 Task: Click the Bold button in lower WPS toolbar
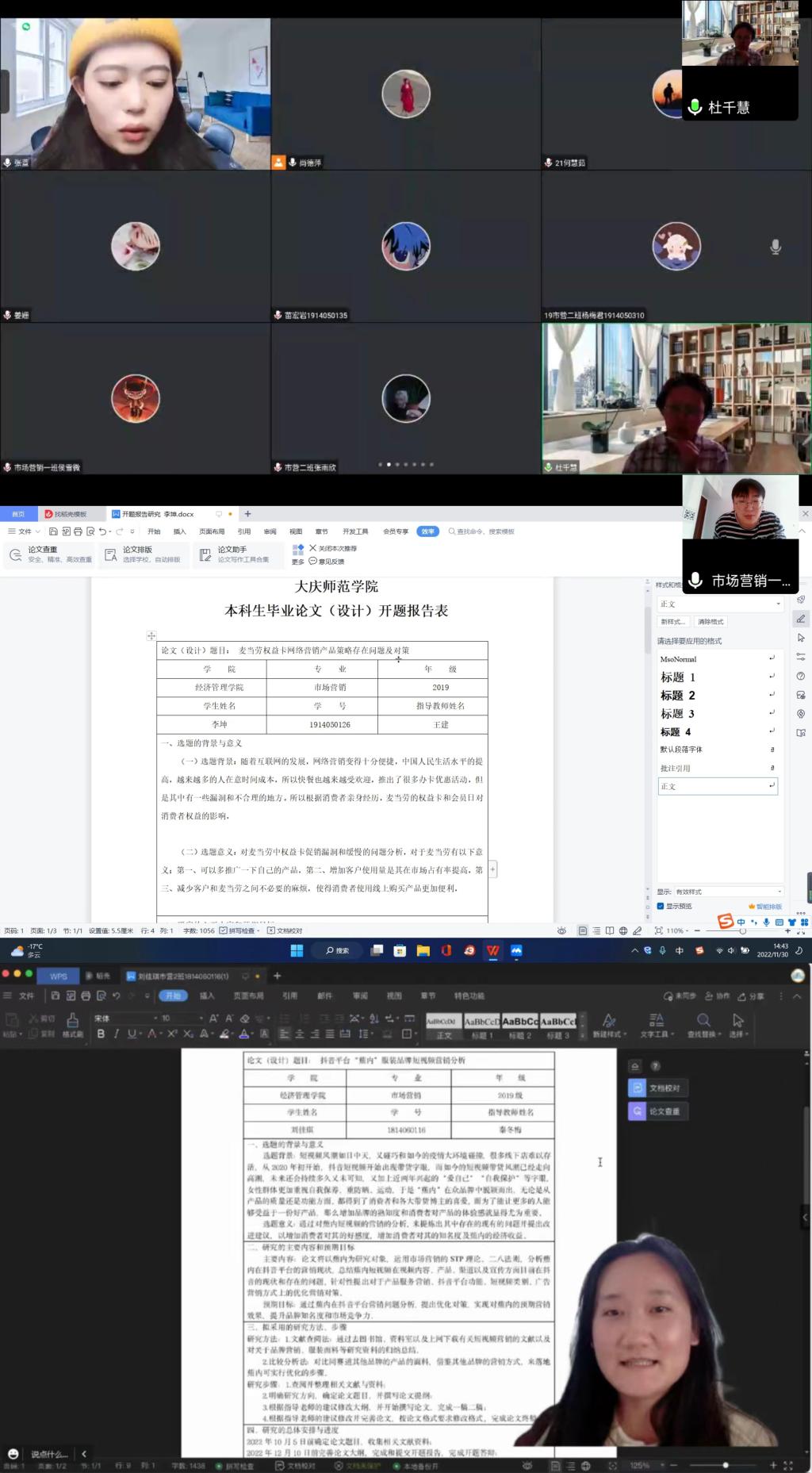(101, 1034)
